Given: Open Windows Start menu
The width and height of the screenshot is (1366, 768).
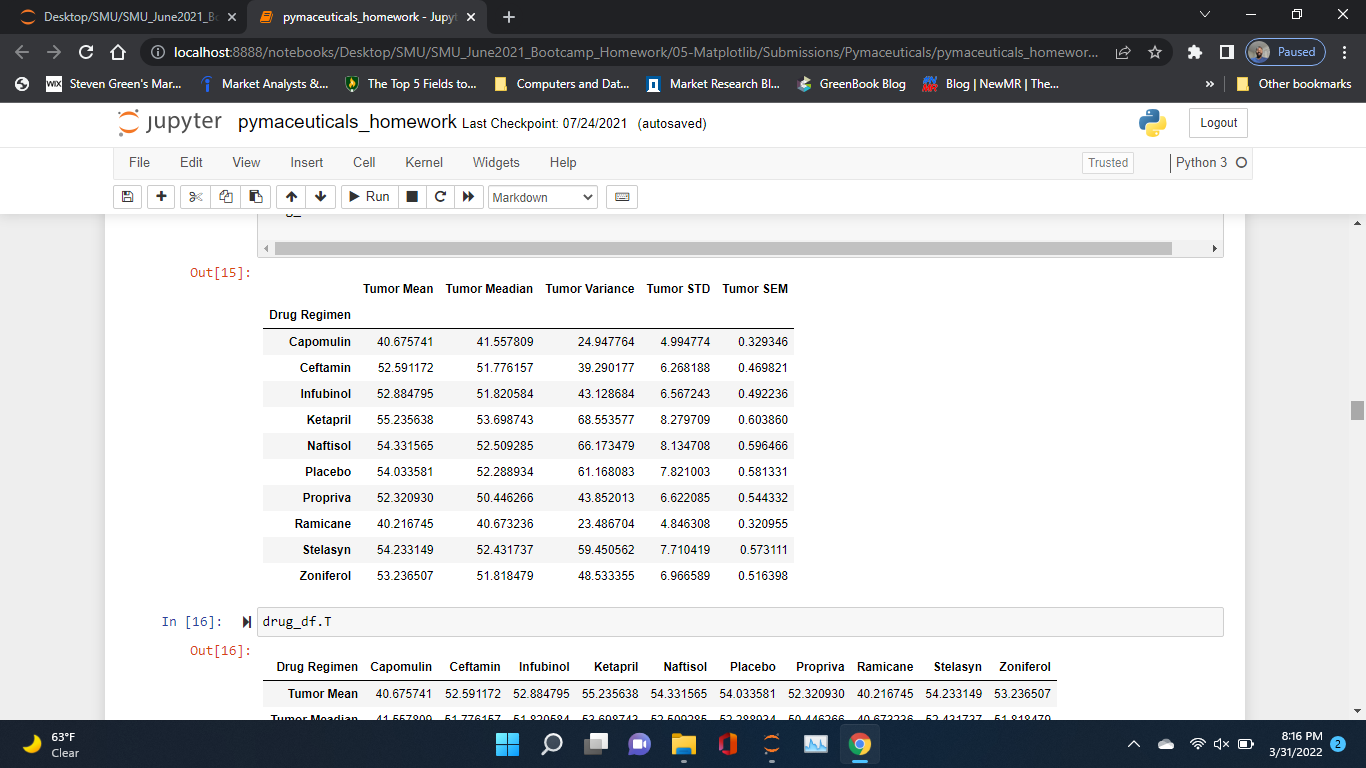Looking at the screenshot, I should click(508, 744).
